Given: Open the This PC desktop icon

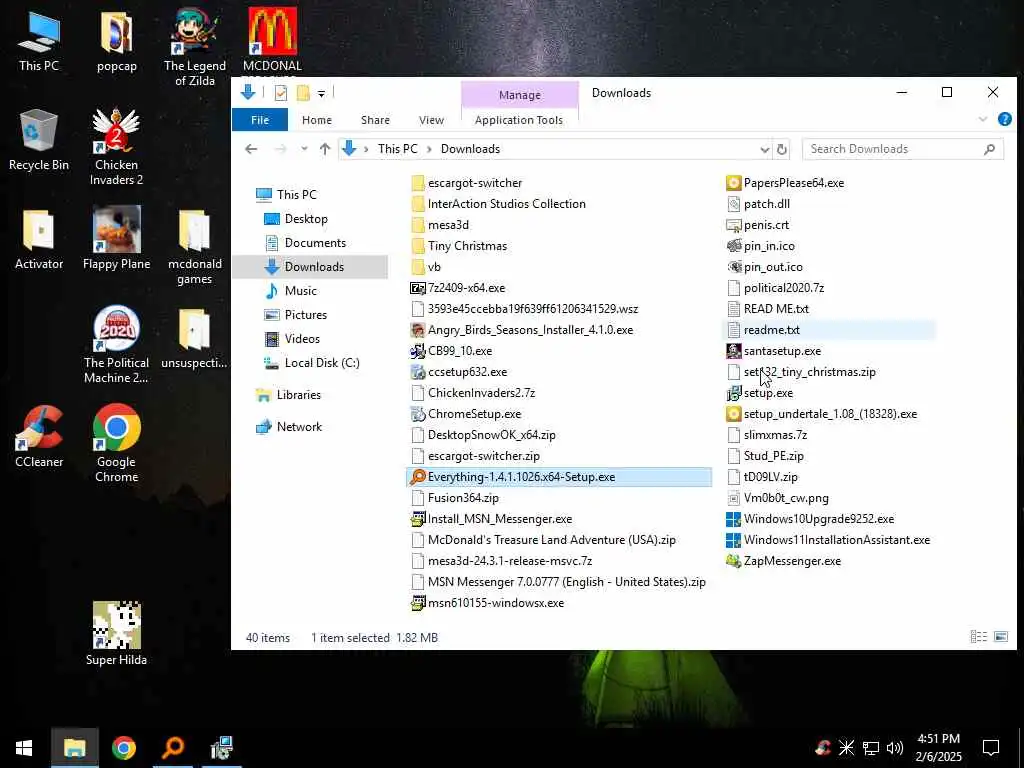Looking at the screenshot, I should click(39, 40).
